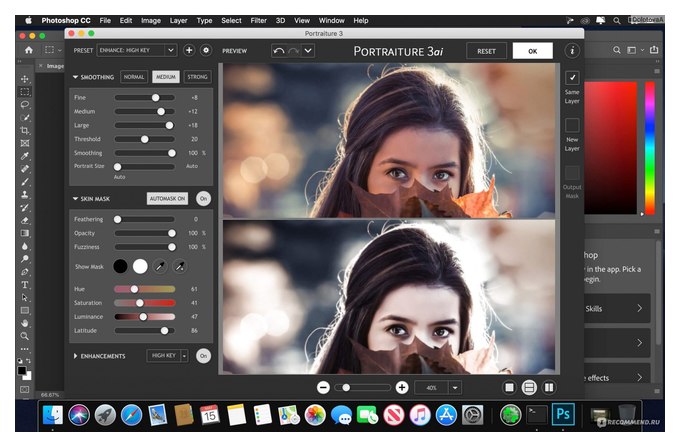Open the Preset dropdown Enhance: High Key
This screenshot has width=680, height=447.
137,50
